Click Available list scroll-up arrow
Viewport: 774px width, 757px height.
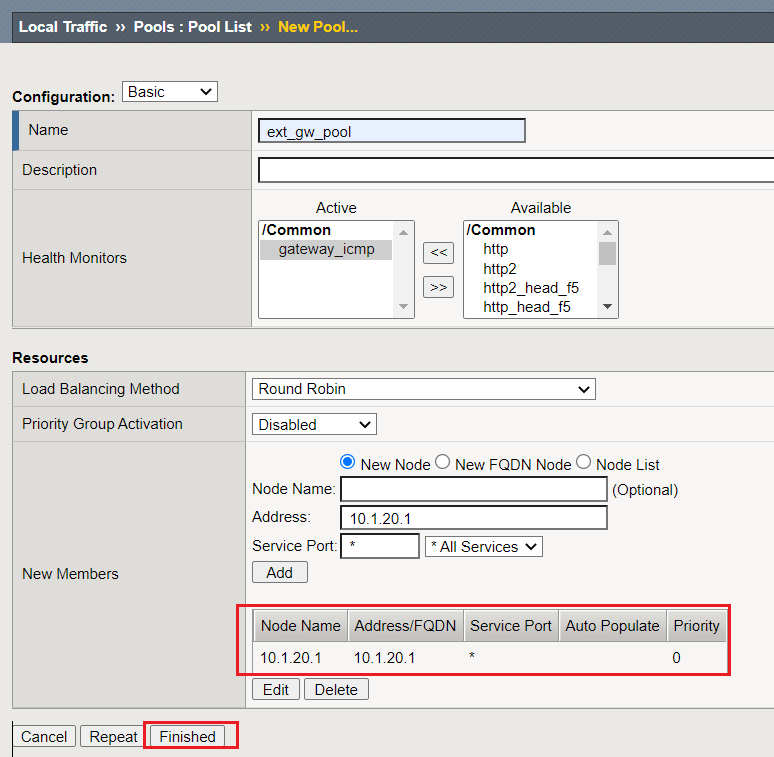607,232
